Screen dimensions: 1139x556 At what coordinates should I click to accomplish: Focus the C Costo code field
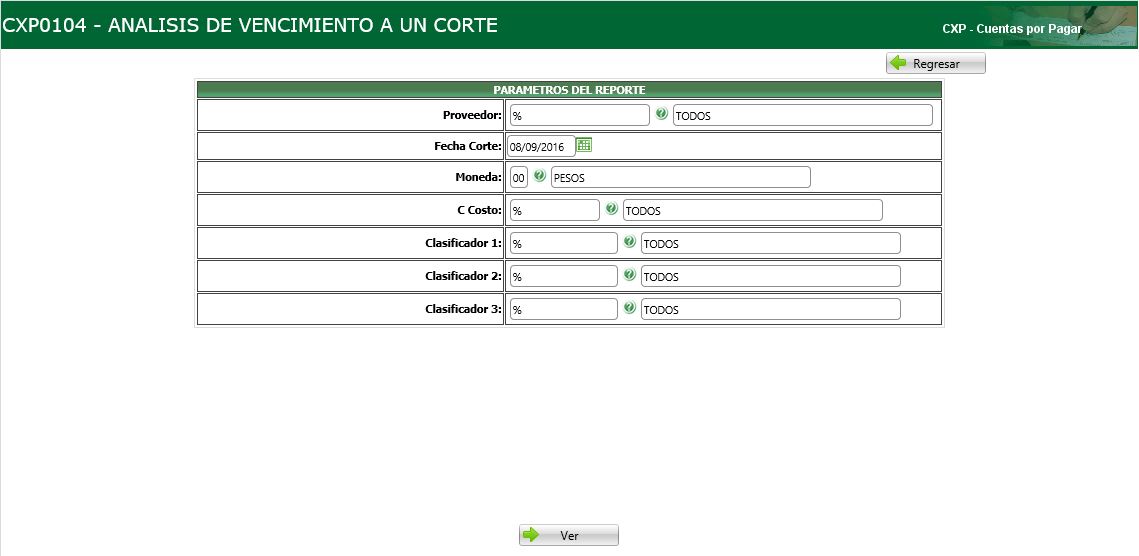(554, 210)
